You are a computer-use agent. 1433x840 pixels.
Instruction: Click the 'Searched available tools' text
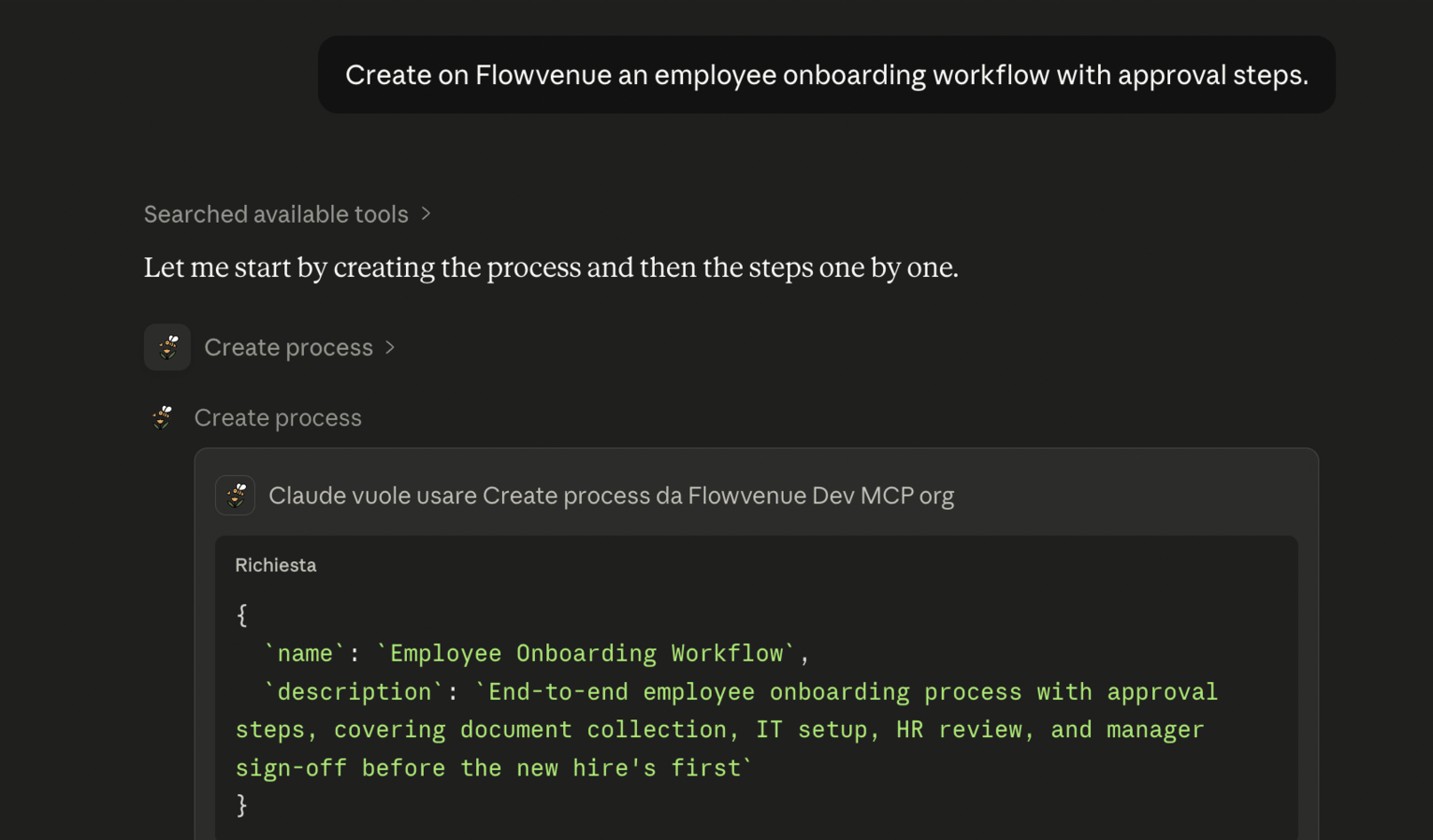276,214
